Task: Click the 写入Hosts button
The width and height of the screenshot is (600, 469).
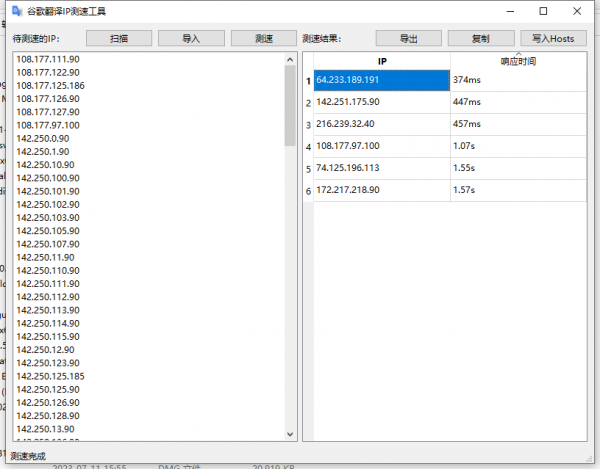Action: 553,39
